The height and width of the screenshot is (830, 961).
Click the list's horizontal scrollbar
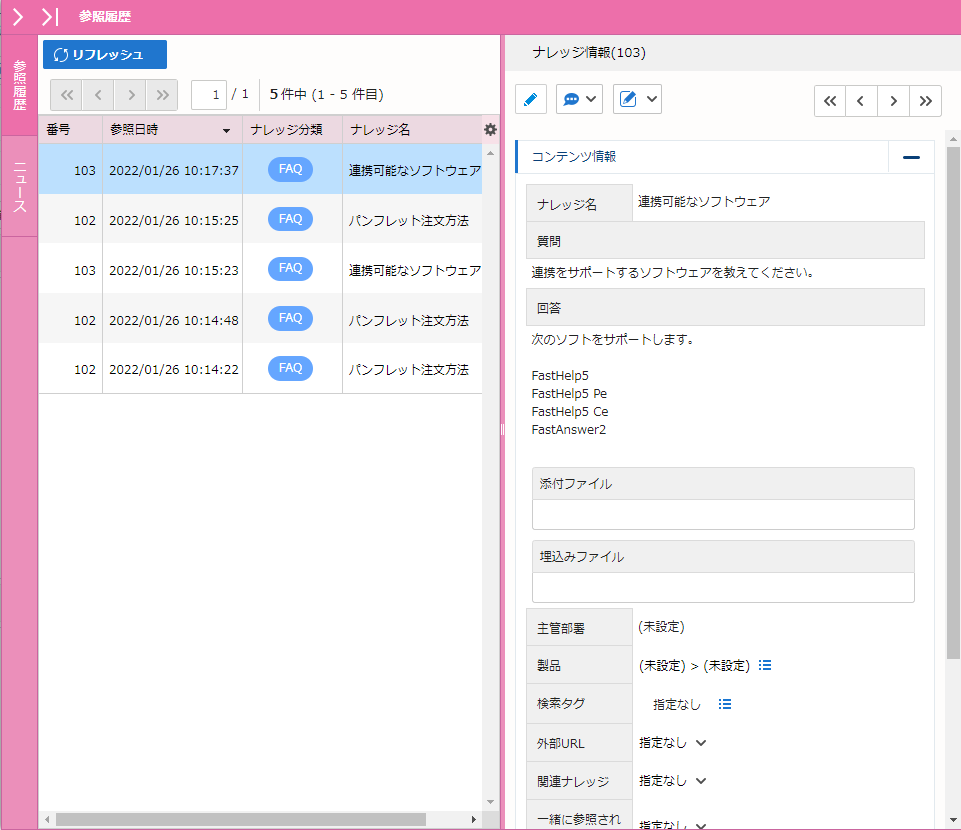(240, 819)
